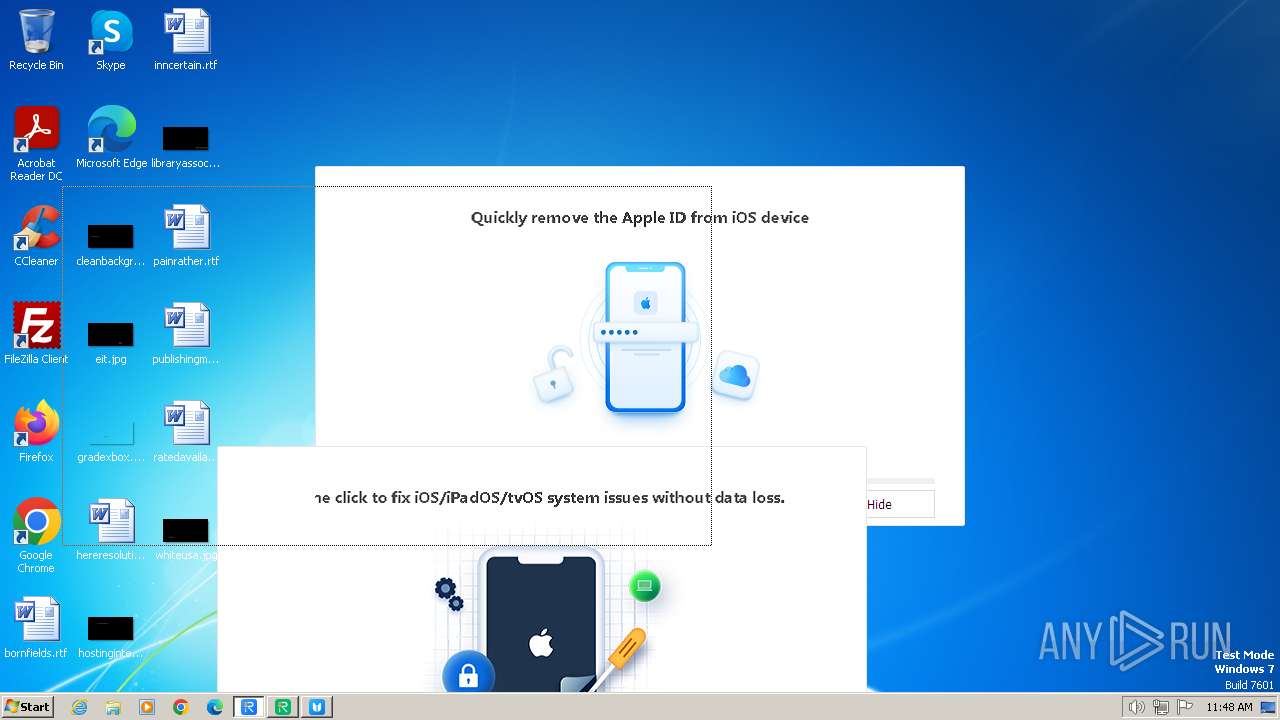Activate the green R app taskbar button
Image resolution: width=1280 pixels, height=720 pixels.
pyautogui.click(x=283, y=707)
